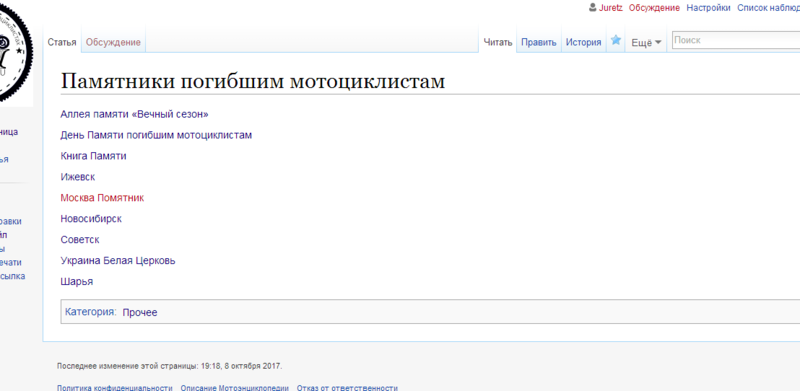Switch to the Статья tab
The height and width of the screenshot is (391, 800).
[62, 42]
